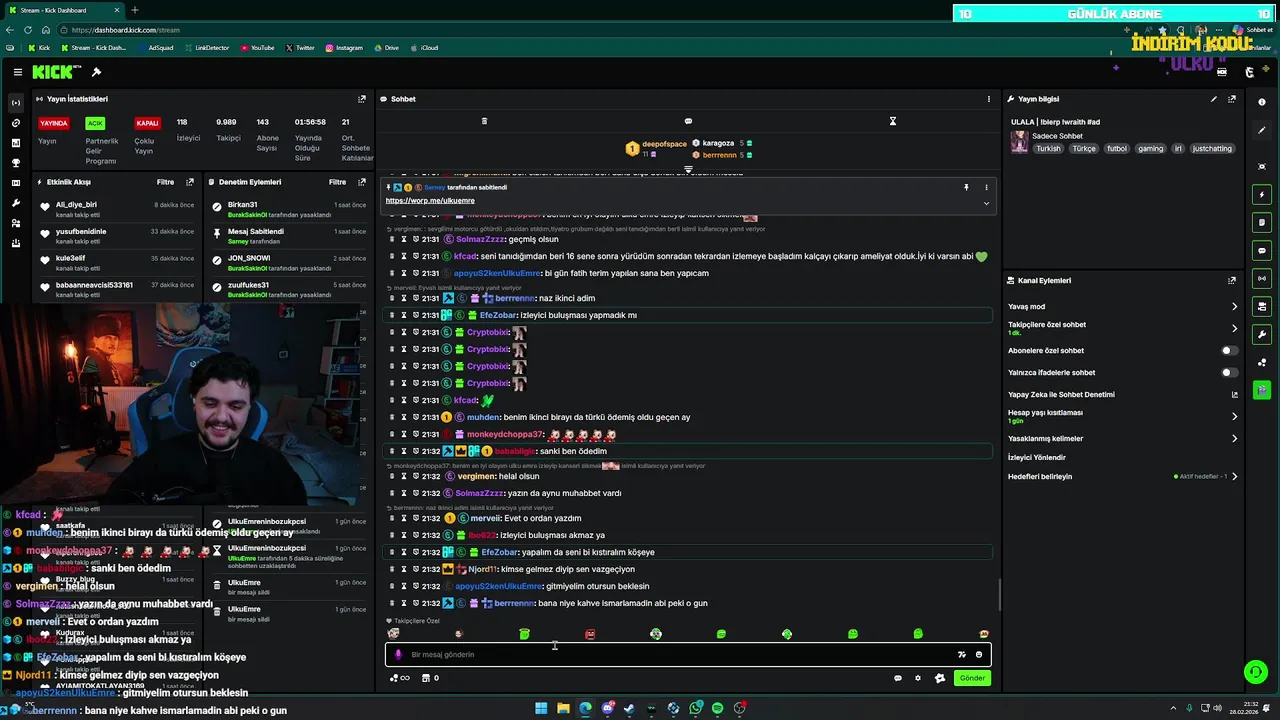The image size is (1280, 720).
Task: Open the community users icon in the left sidebar
Action: 15,223
